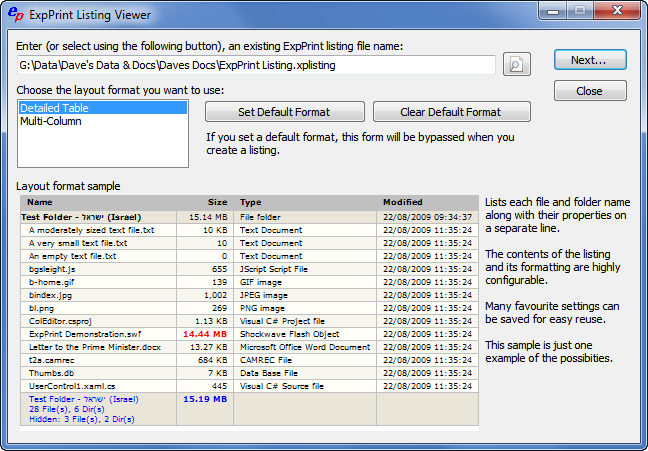Viewport: 648px width, 451px height.
Task: Click the blue '15.19 MB' total size
Action: [205, 399]
